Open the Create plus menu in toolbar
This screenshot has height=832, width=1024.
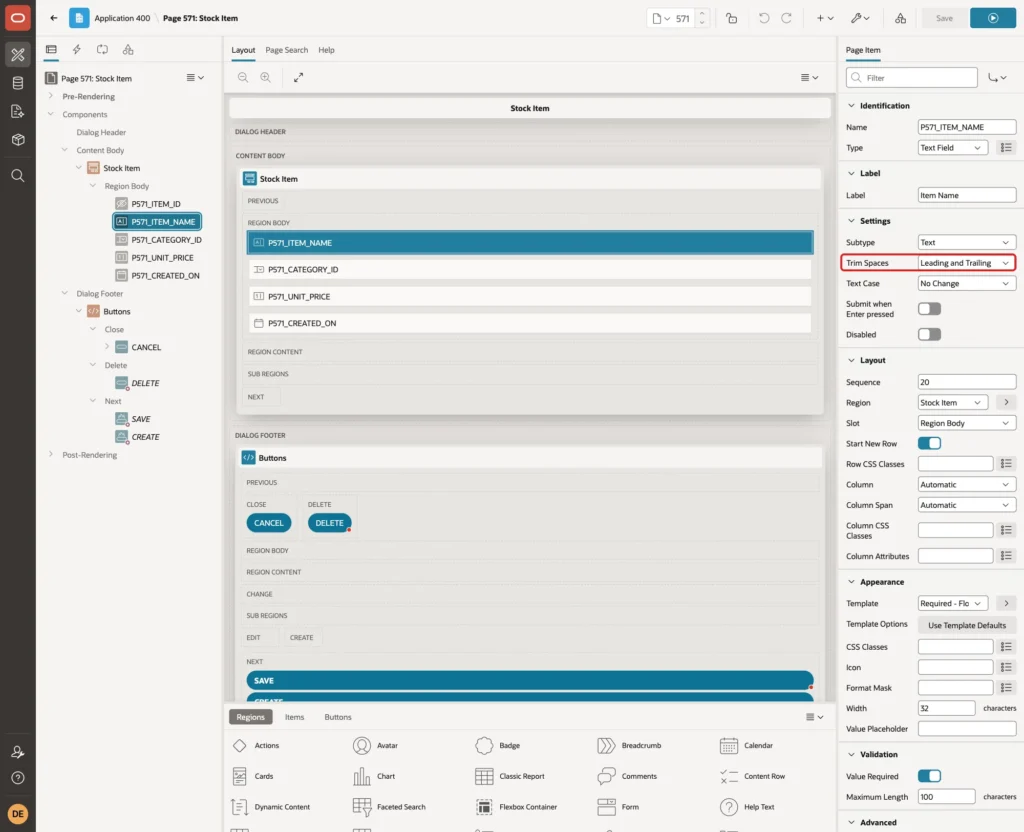click(825, 18)
